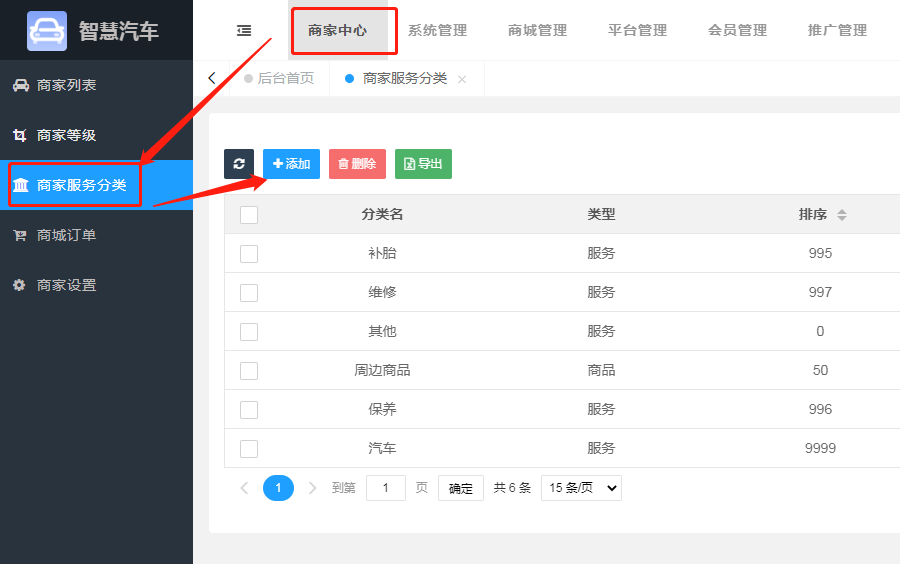
Task: Select page 1 in pagination
Action: (278, 488)
